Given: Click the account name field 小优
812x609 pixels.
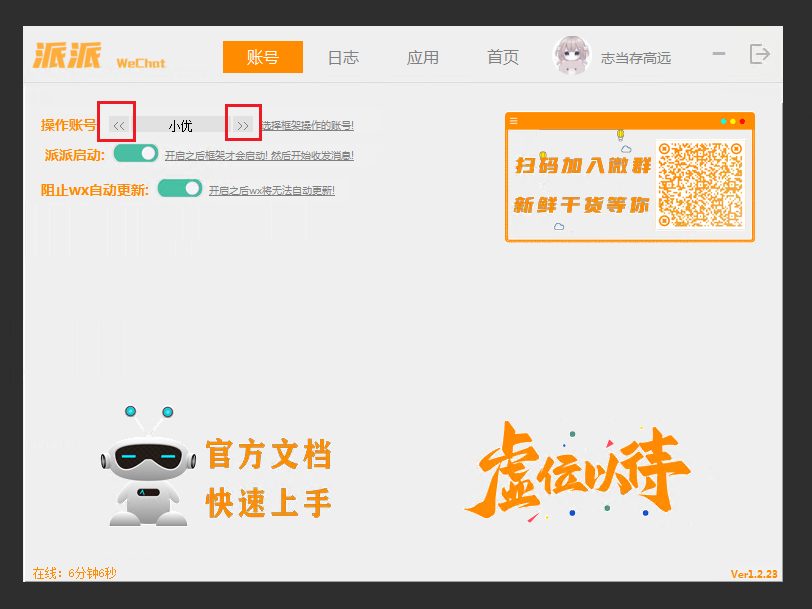Looking at the screenshot, I should click(180, 125).
